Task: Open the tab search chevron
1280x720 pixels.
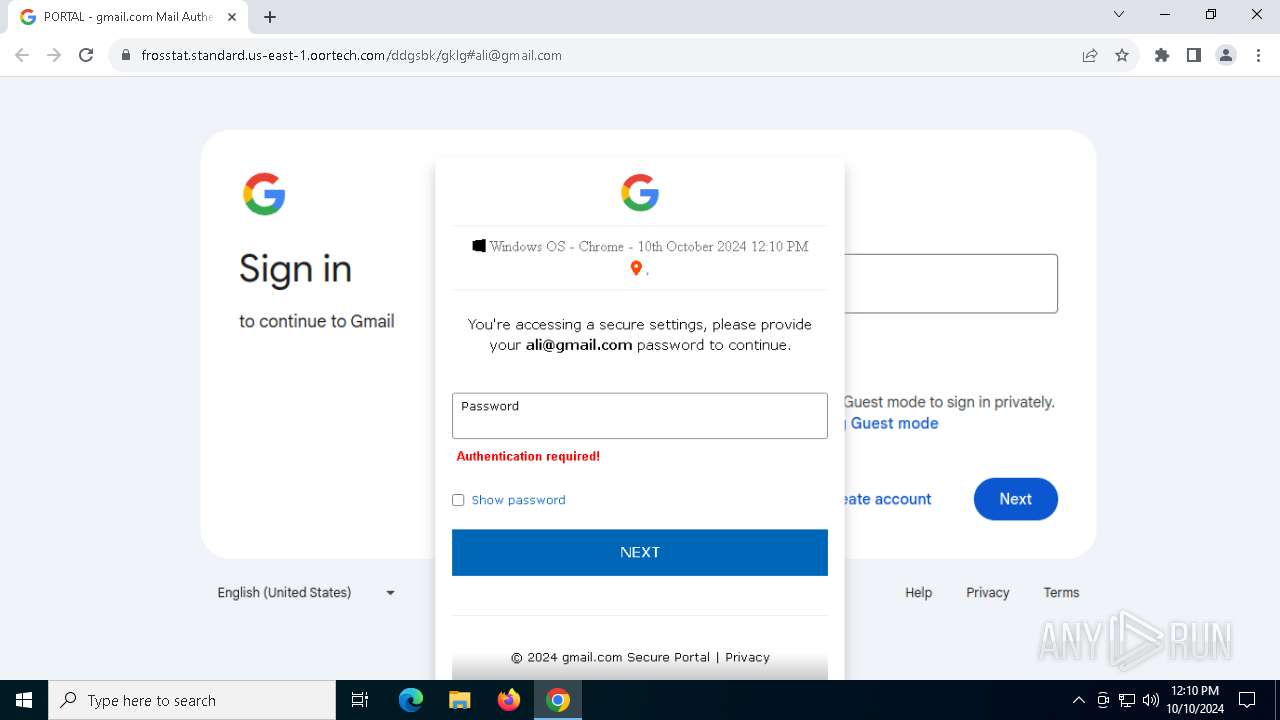Action: coord(1119,14)
